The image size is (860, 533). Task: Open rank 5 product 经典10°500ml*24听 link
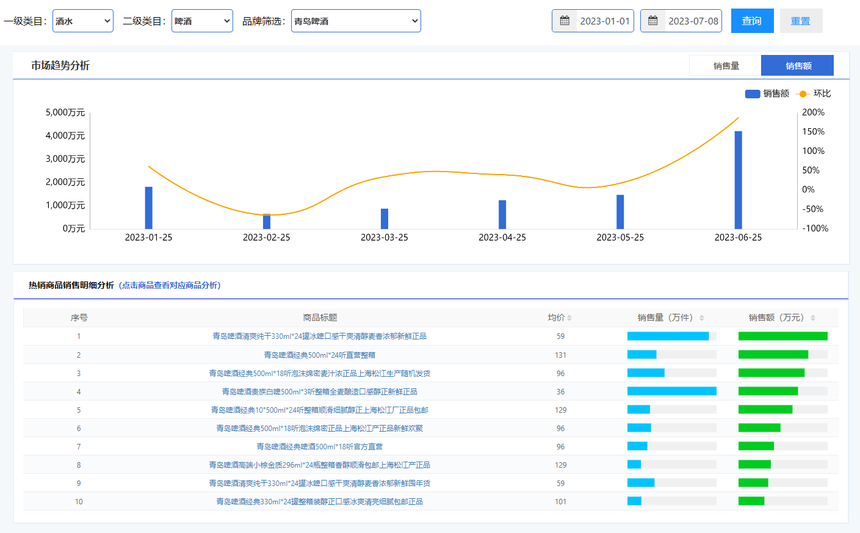(320, 410)
